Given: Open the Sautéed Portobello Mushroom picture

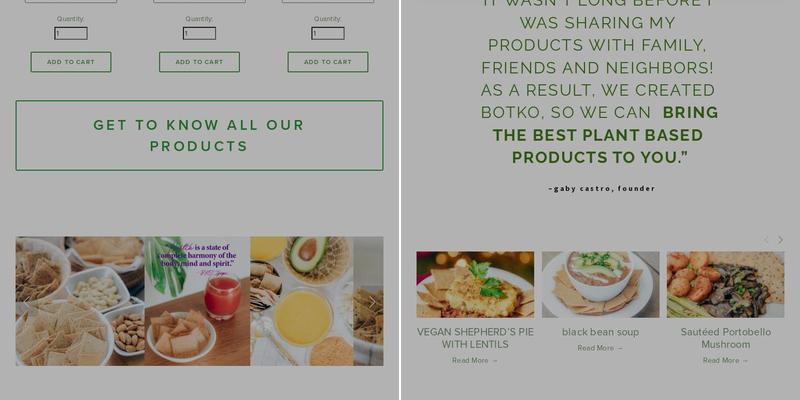Looking at the screenshot, I should (x=726, y=284).
